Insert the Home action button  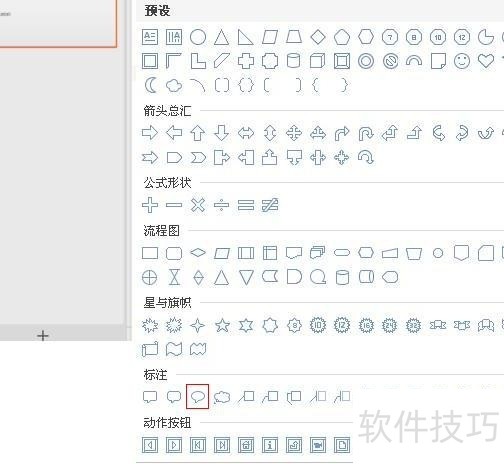246,445
